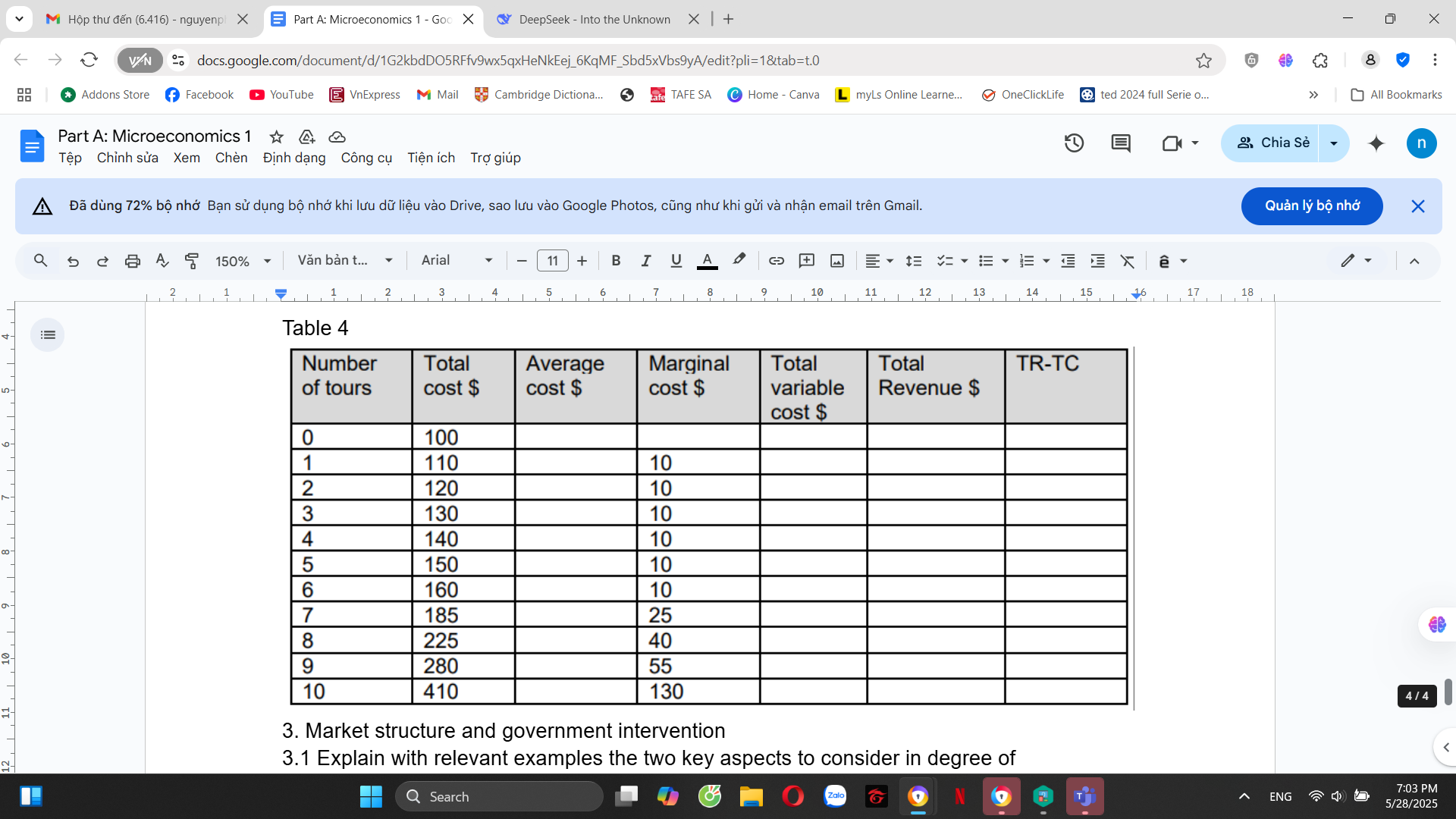The image size is (1456, 819).
Task: Select the Paint format tool
Action: tap(192, 260)
